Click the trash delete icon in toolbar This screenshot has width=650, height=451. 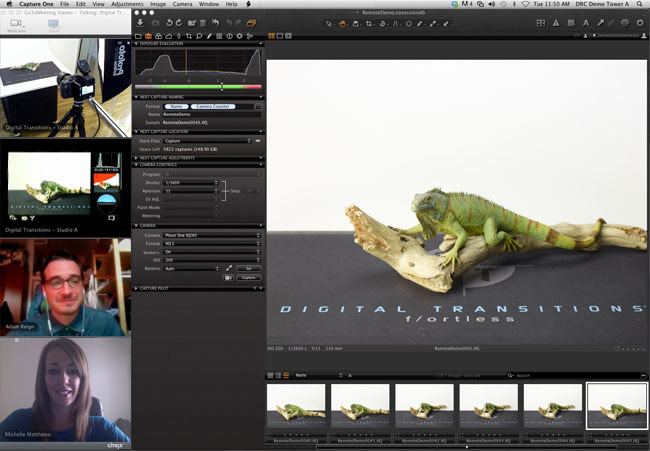[203, 23]
